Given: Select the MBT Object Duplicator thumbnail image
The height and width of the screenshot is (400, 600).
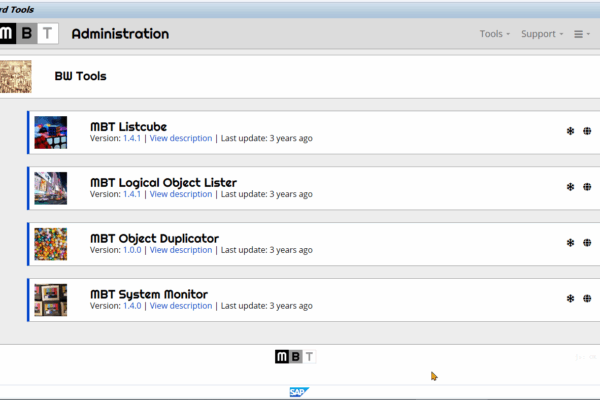Looking at the screenshot, I should pyautogui.click(x=50, y=244).
